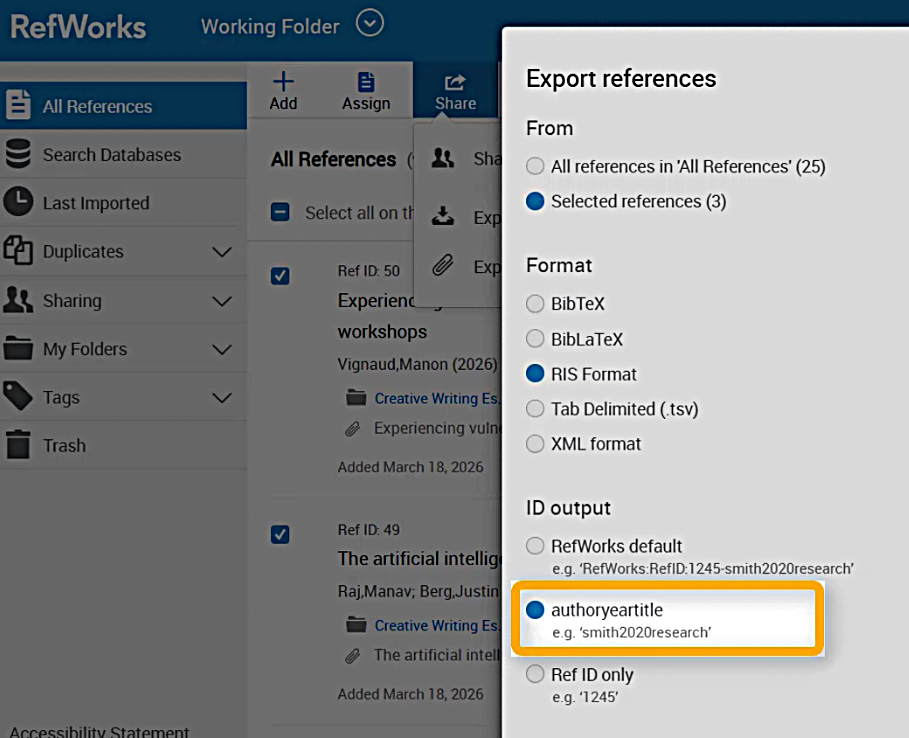Select Ref ID only output

pyautogui.click(x=536, y=675)
